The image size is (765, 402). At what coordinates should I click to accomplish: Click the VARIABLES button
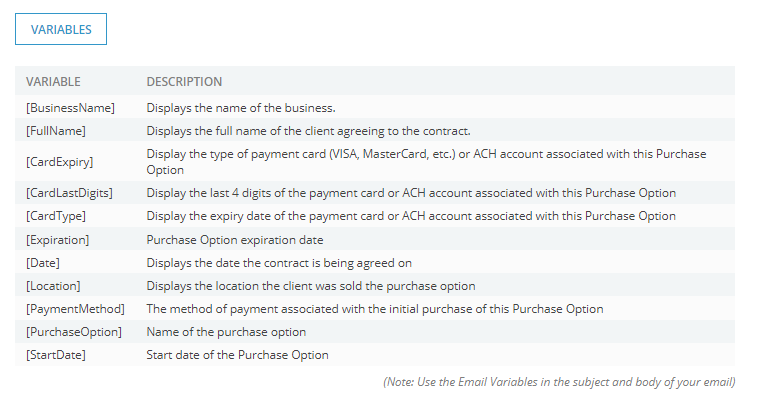click(x=61, y=29)
